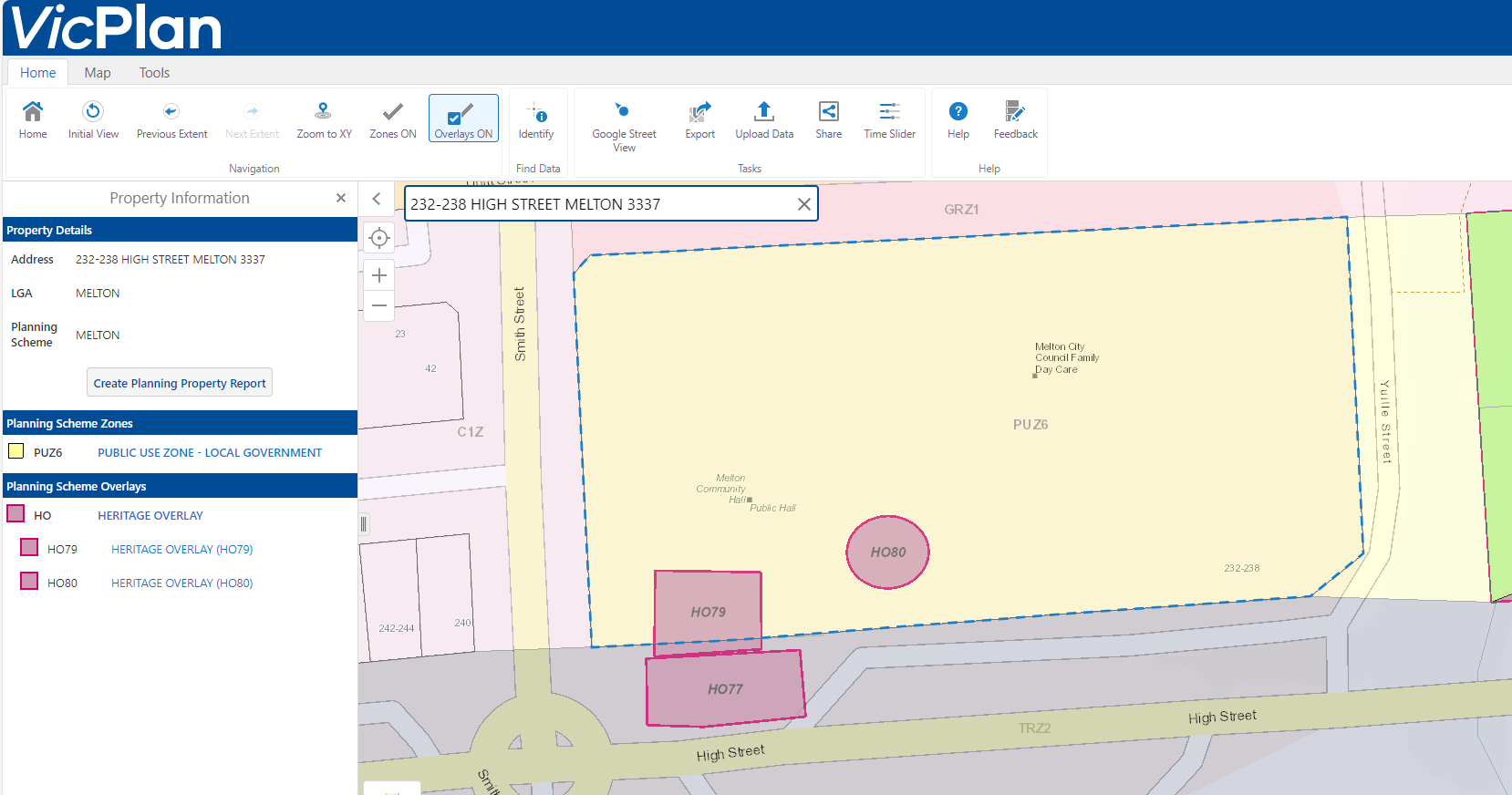
Task: Collapse the side panel with left chevron
Action: pos(376,199)
